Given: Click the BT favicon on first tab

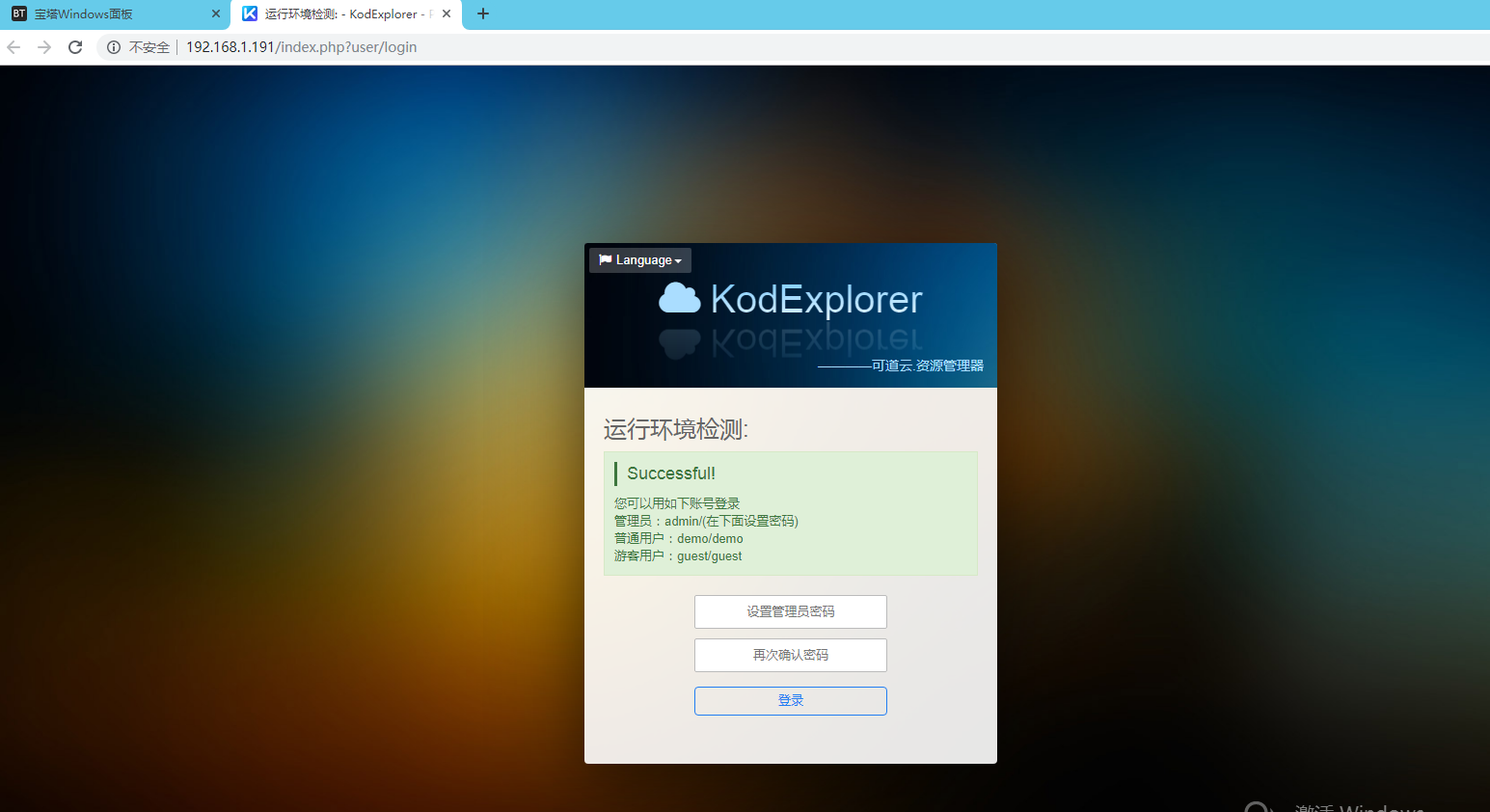Looking at the screenshot, I should tap(19, 14).
